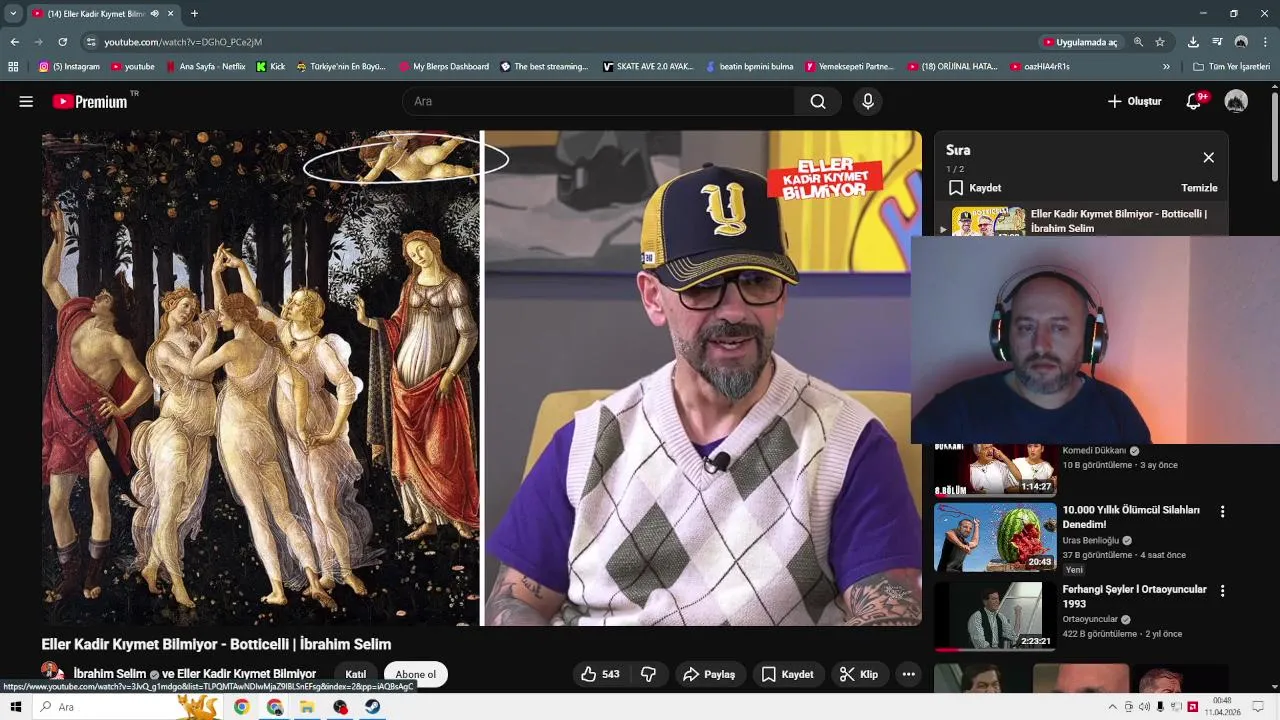This screenshot has height=720, width=1280.
Task: Create a clip with Klip button
Action: [x=859, y=674]
